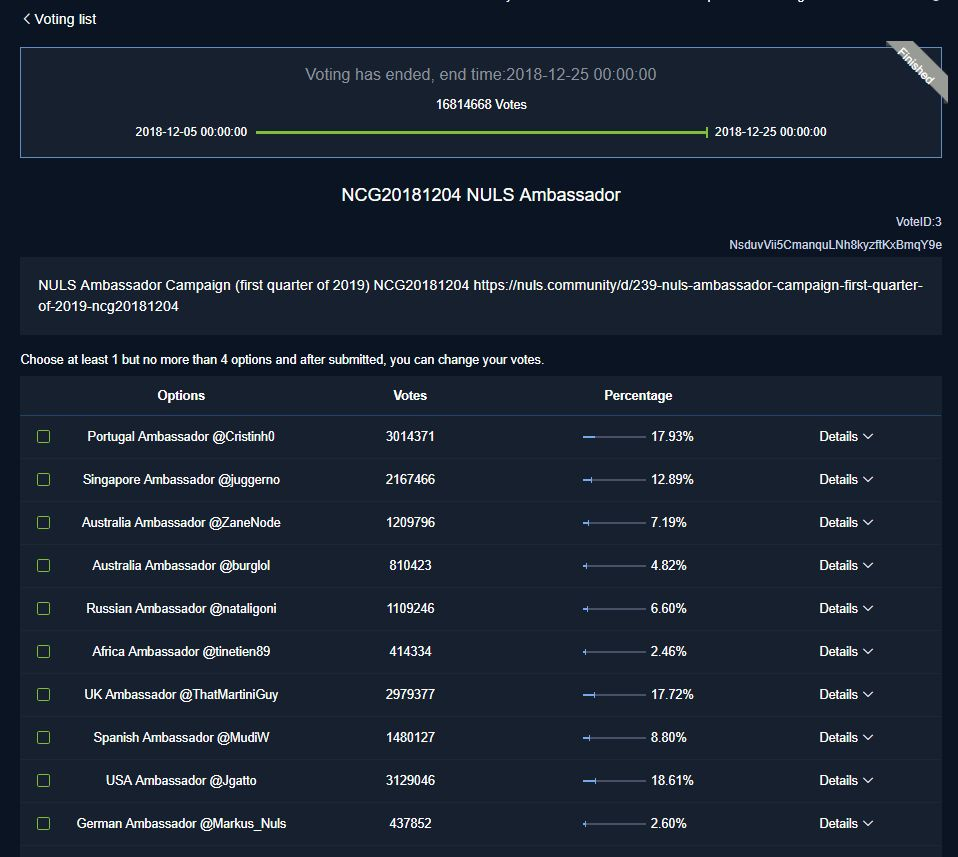The height and width of the screenshot is (857, 958).
Task: Expand Details for USA Ambassador row
Action: click(846, 781)
